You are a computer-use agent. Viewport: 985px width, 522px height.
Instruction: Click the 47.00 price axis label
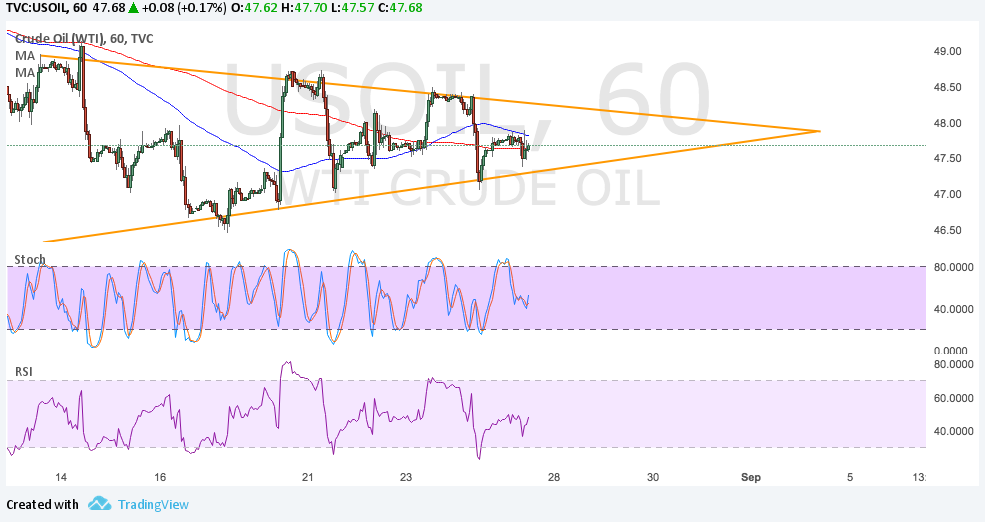pyautogui.click(x=947, y=194)
